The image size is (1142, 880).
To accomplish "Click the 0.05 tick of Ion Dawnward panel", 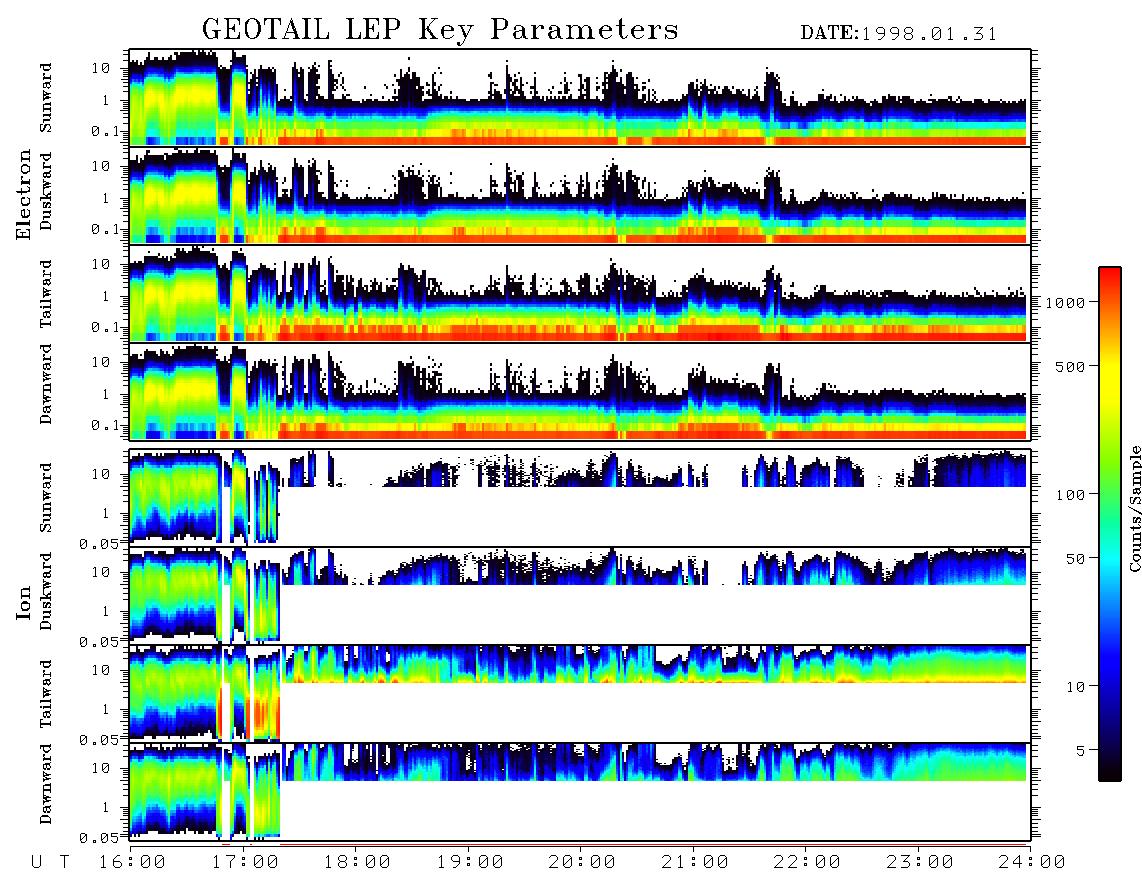I will tap(99, 838).
